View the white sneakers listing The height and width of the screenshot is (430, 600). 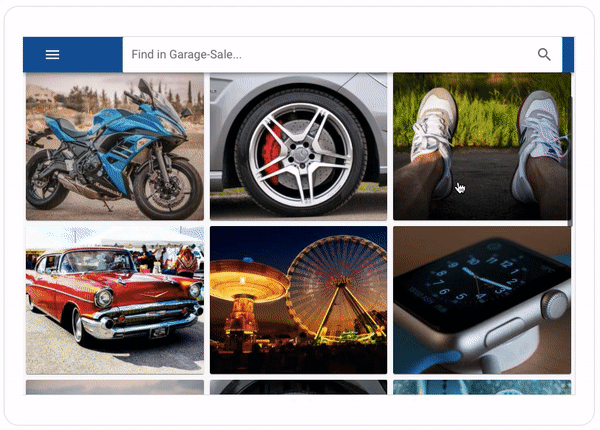pos(482,147)
